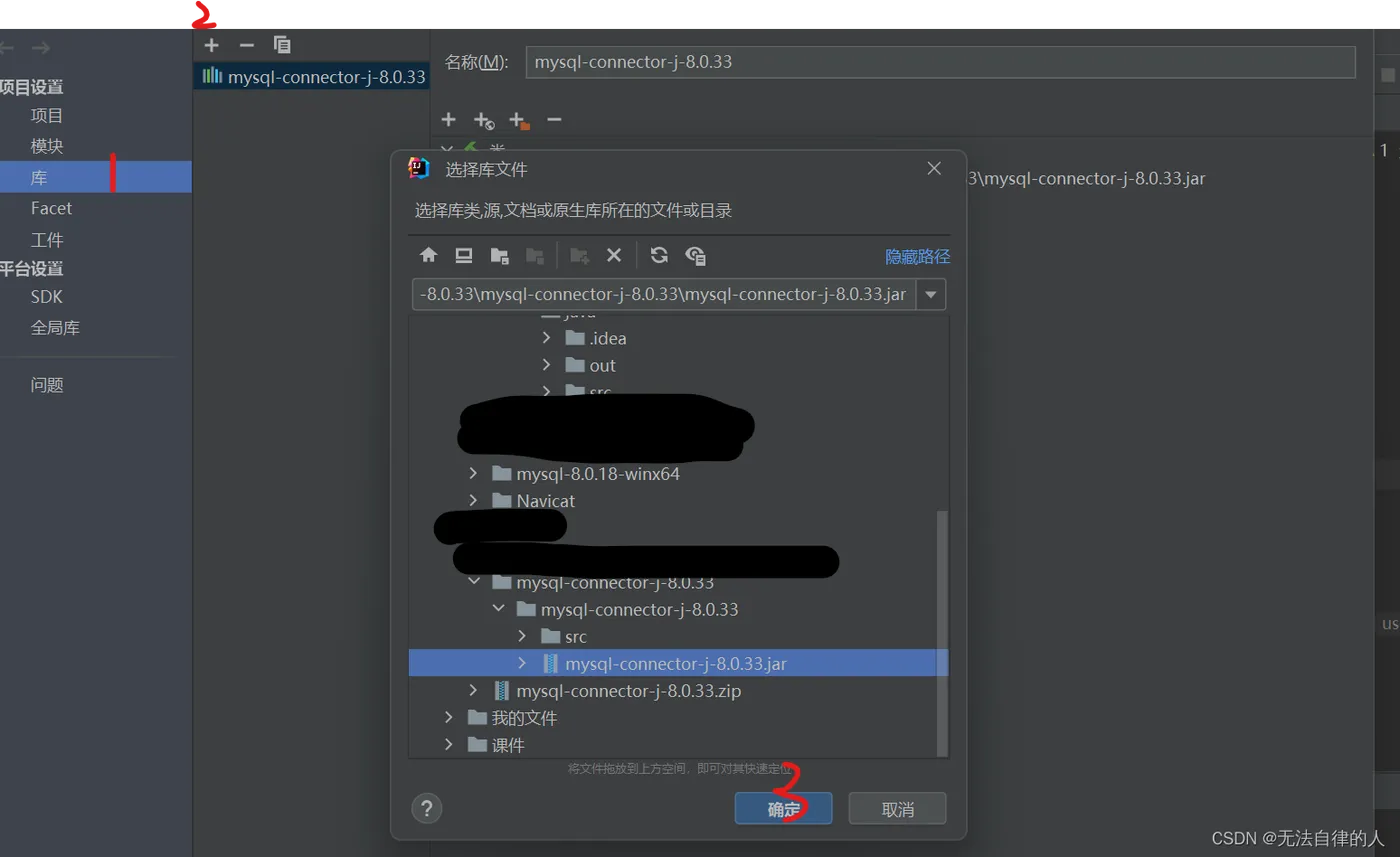Viewport: 1400px width, 857px height.
Task: Open path history dropdown
Action: coord(932,295)
